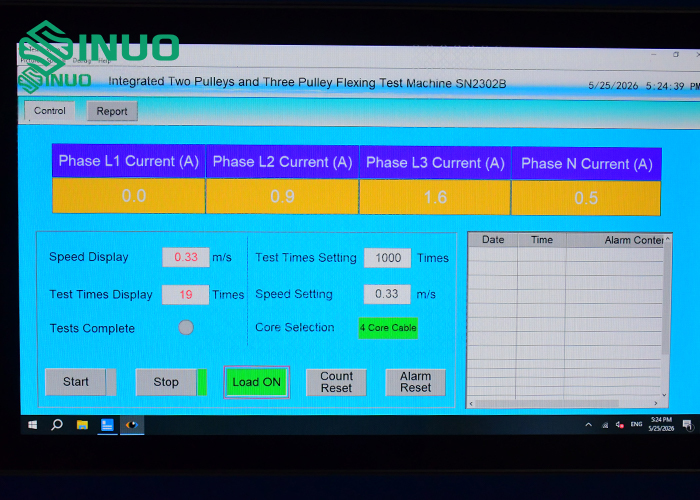Toggle the 4 Core Cable selection
This screenshot has height=500, width=700.
[388, 328]
